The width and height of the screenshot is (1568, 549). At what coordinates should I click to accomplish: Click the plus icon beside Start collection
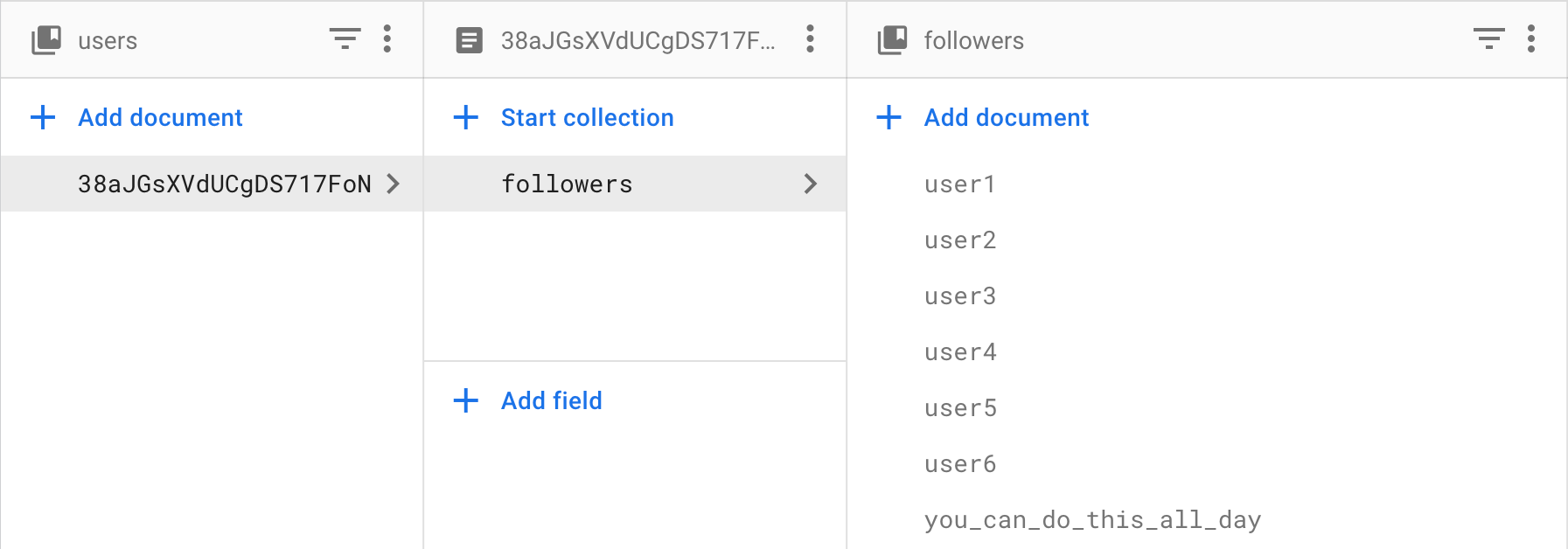464,116
